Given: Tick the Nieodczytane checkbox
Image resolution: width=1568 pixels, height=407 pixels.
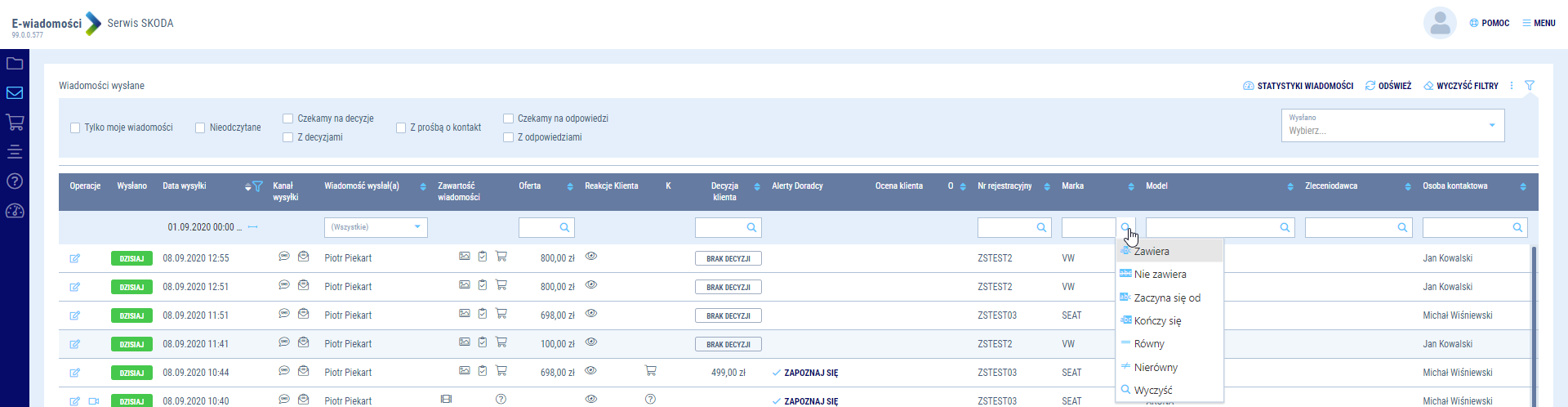Looking at the screenshot, I should [200, 127].
